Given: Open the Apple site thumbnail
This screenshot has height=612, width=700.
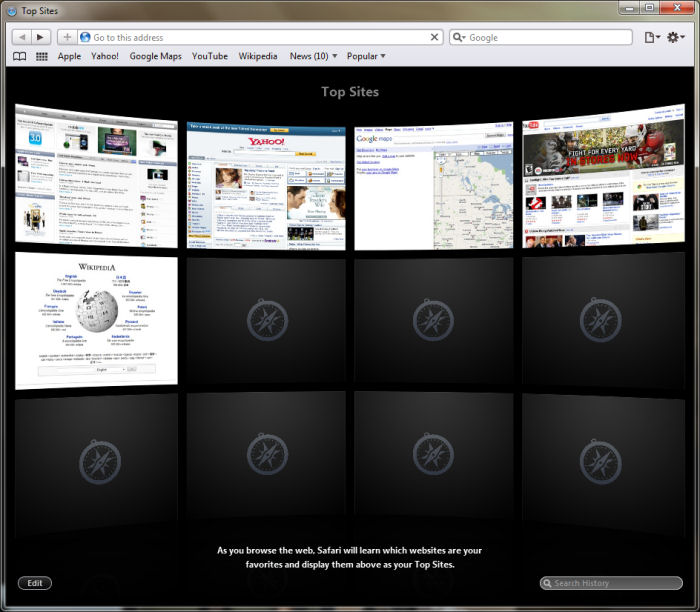Looking at the screenshot, I should tap(96, 176).
